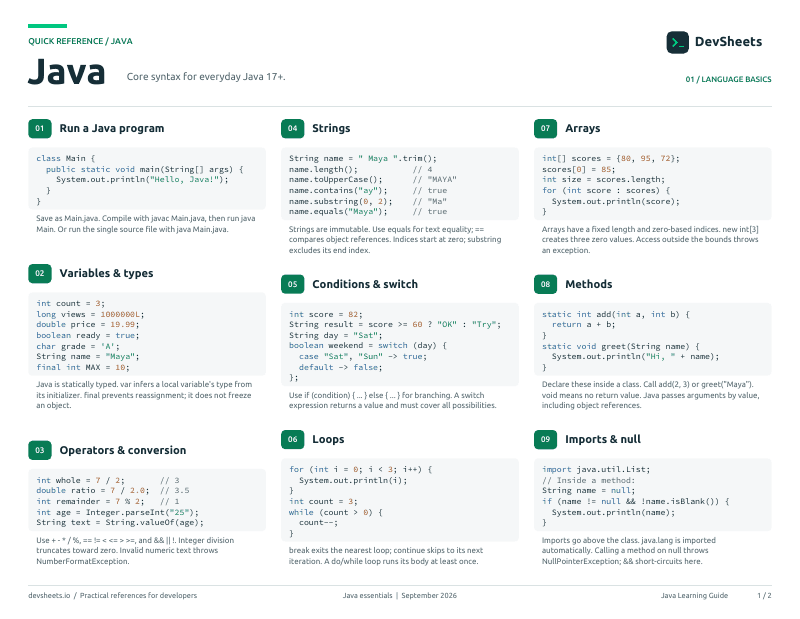The height and width of the screenshot is (619, 800).
Task: Click the "Loops" section heading
Action: pyautogui.click(x=328, y=439)
